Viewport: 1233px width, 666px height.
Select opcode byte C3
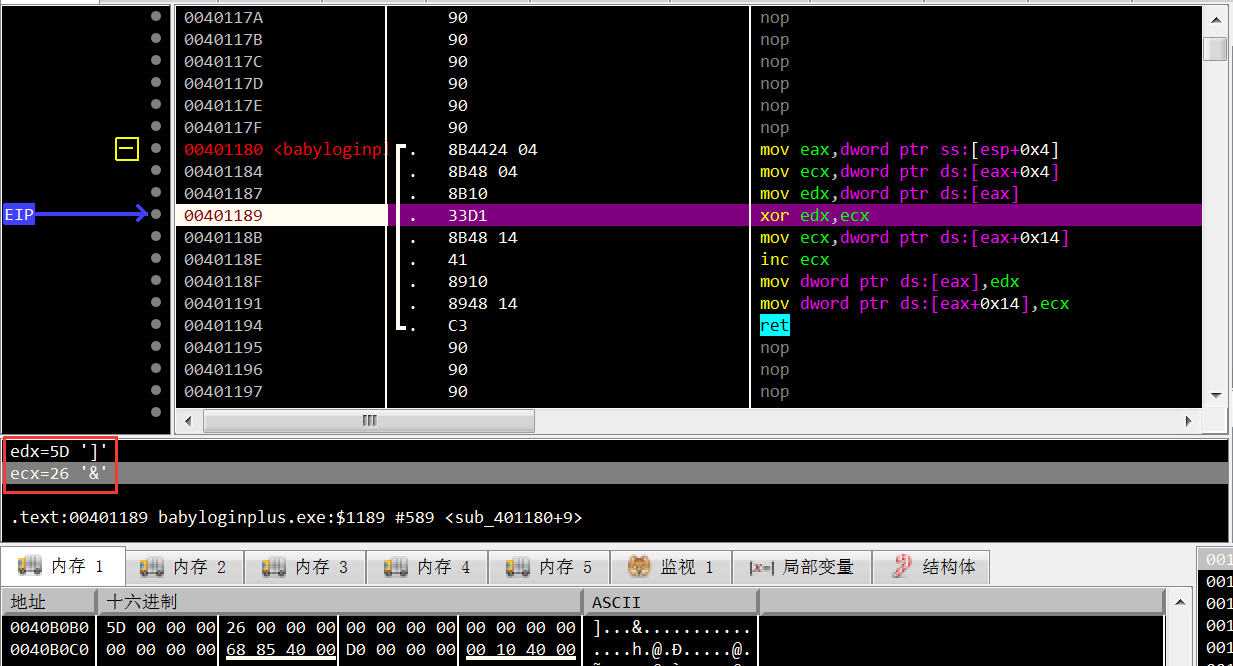[457, 325]
